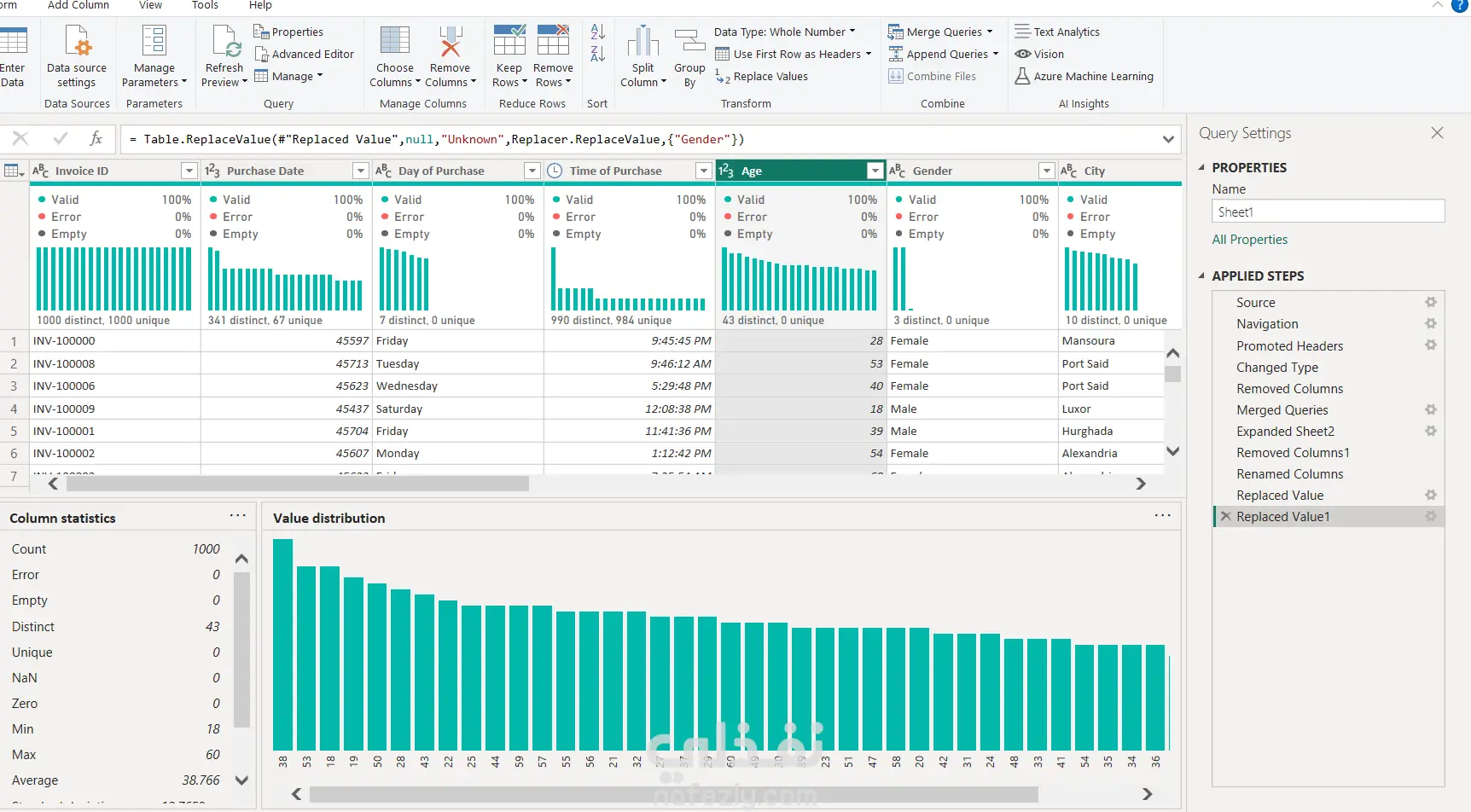Sort ascending with the A-Z icon

point(597,32)
